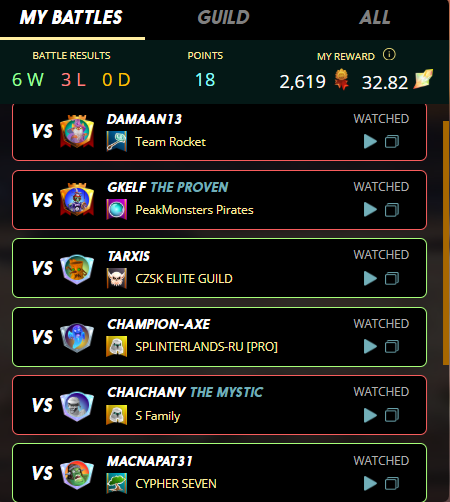This screenshot has width=450, height=502.
Task: Open battle details icon for CHAMPION-AXE match
Action: (392, 346)
